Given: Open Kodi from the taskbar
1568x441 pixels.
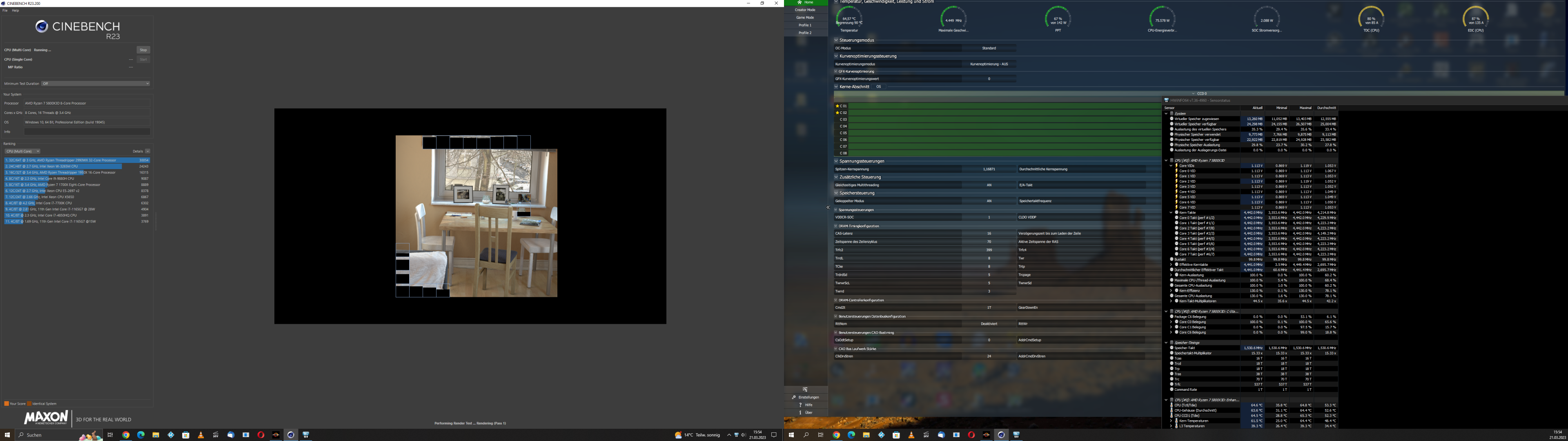Looking at the screenshot, I should click(171, 435).
